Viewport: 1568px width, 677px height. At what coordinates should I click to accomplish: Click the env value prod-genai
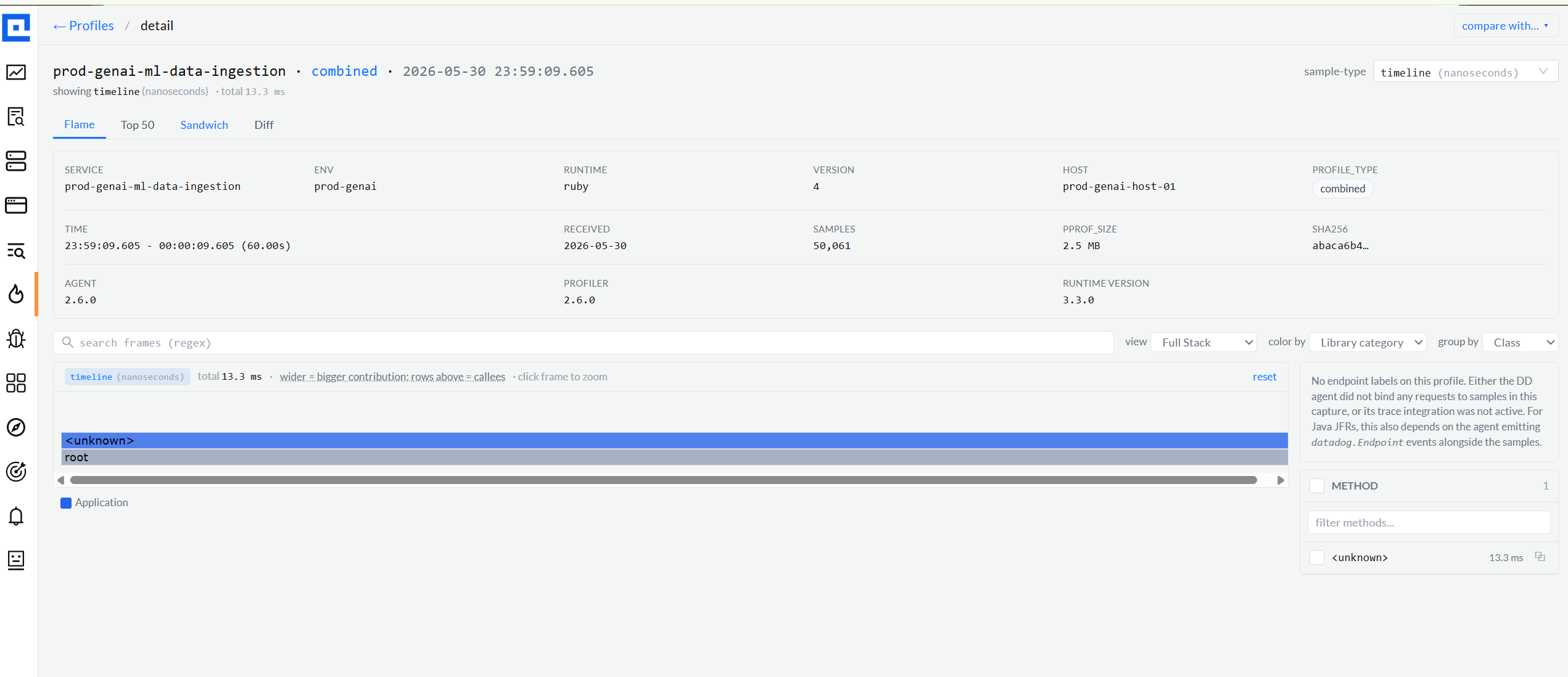tap(345, 186)
